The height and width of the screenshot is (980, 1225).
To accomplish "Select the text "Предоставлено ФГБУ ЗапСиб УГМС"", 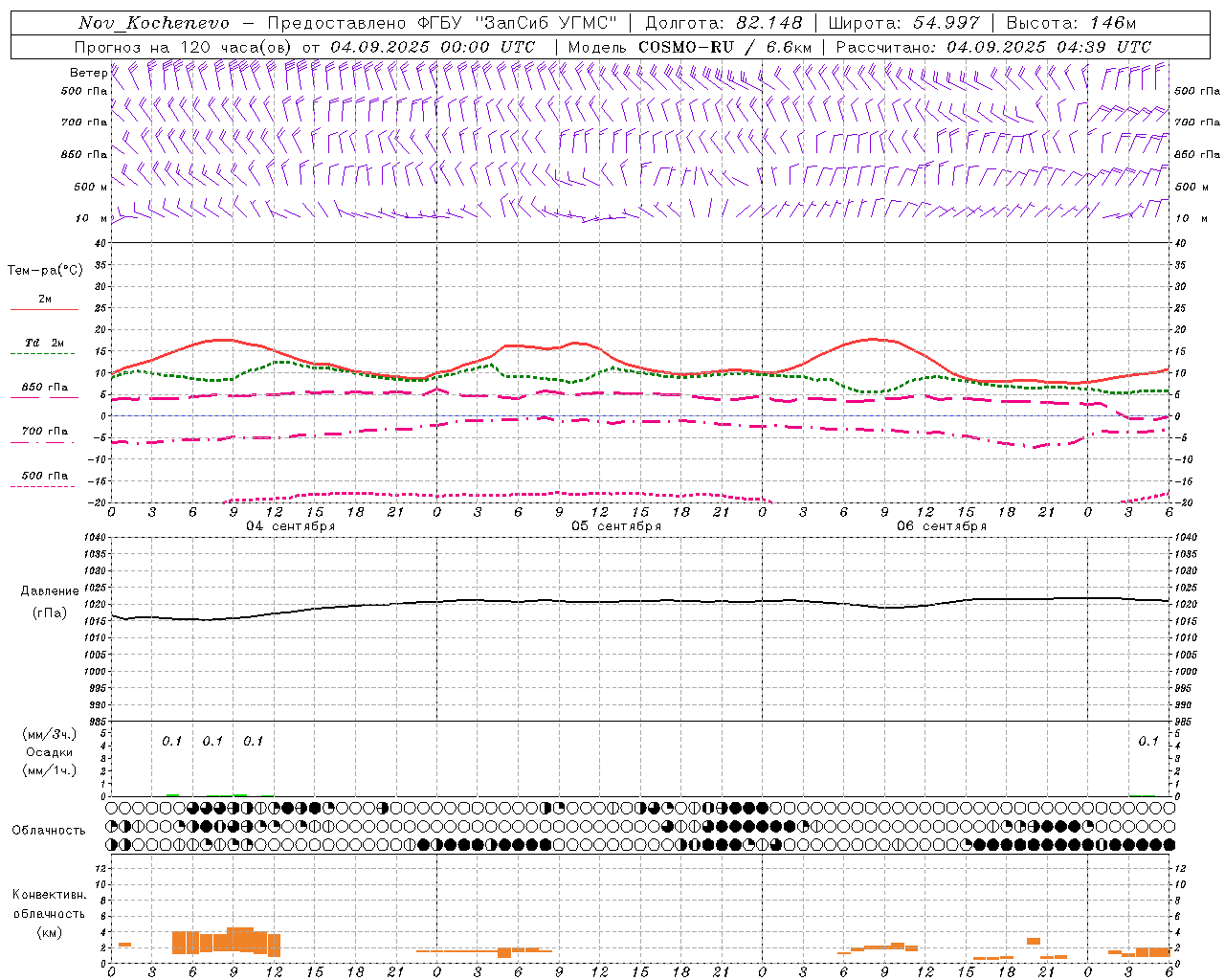I will pos(442,23).
